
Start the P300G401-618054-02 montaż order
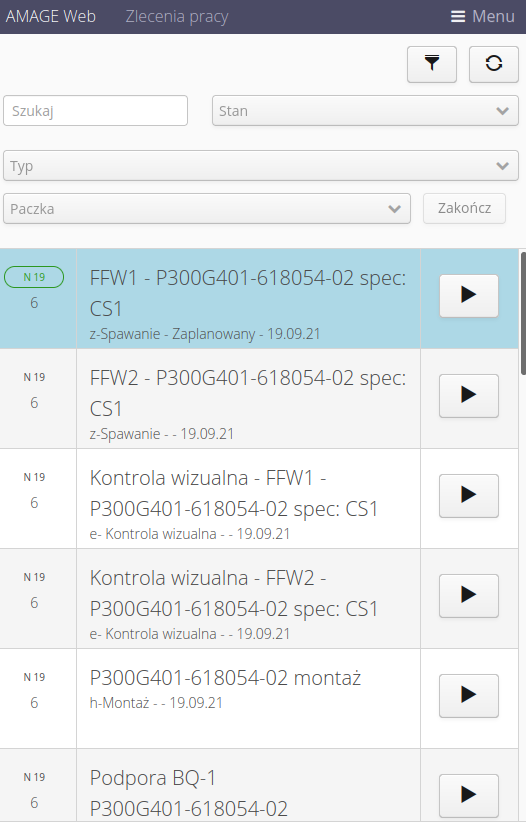tap(469, 696)
